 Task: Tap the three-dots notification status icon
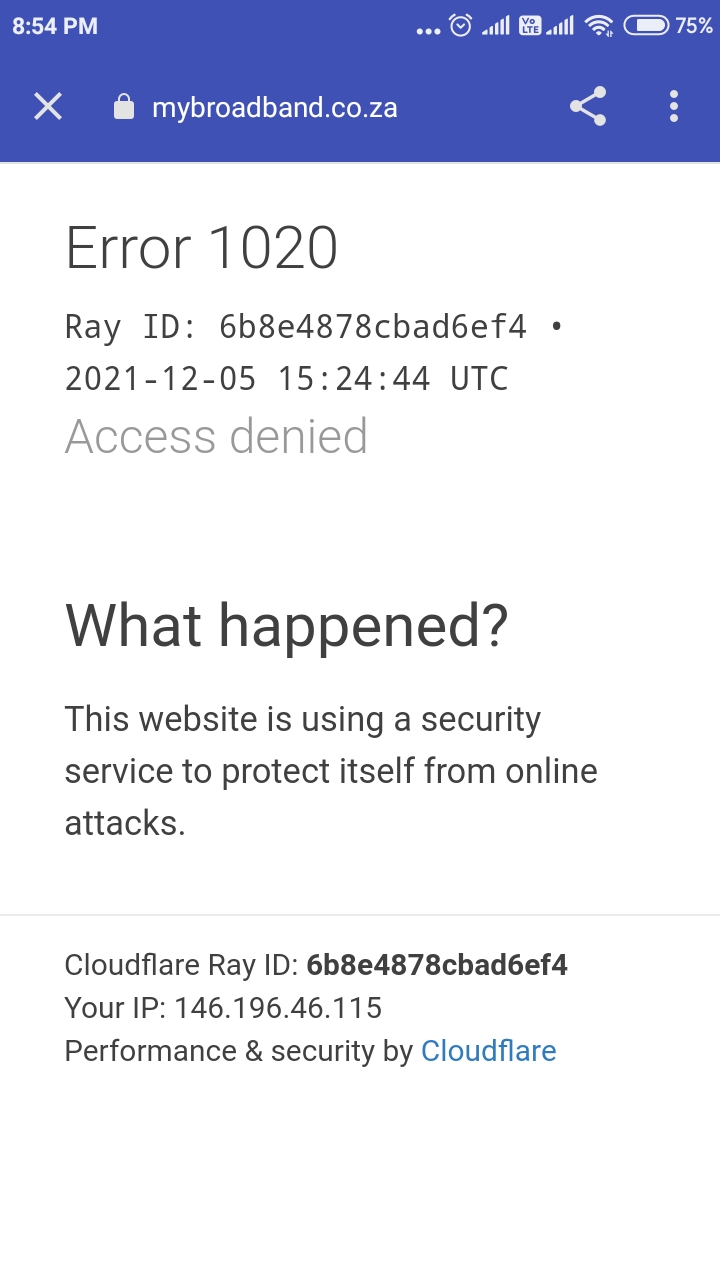point(428,30)
